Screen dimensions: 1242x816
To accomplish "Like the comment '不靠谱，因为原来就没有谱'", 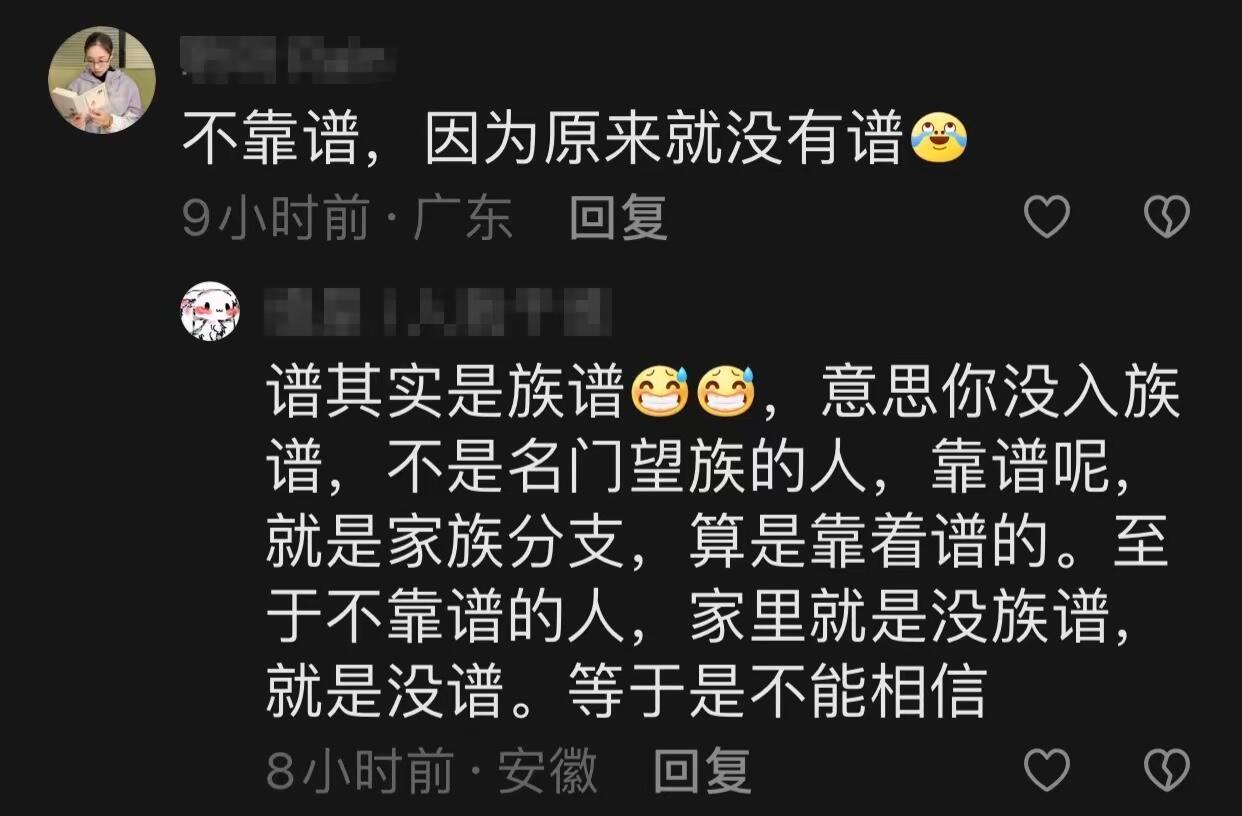I will tap(1048, 217).
